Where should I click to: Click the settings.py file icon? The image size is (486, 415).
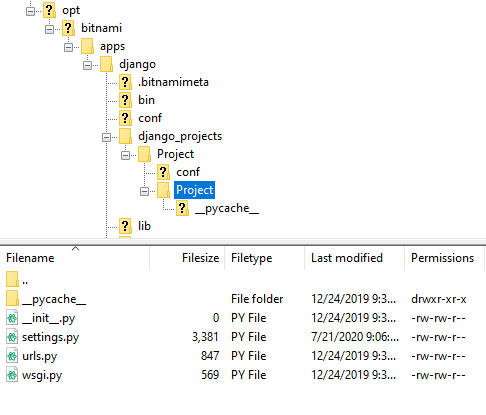[x=12, y=337]
